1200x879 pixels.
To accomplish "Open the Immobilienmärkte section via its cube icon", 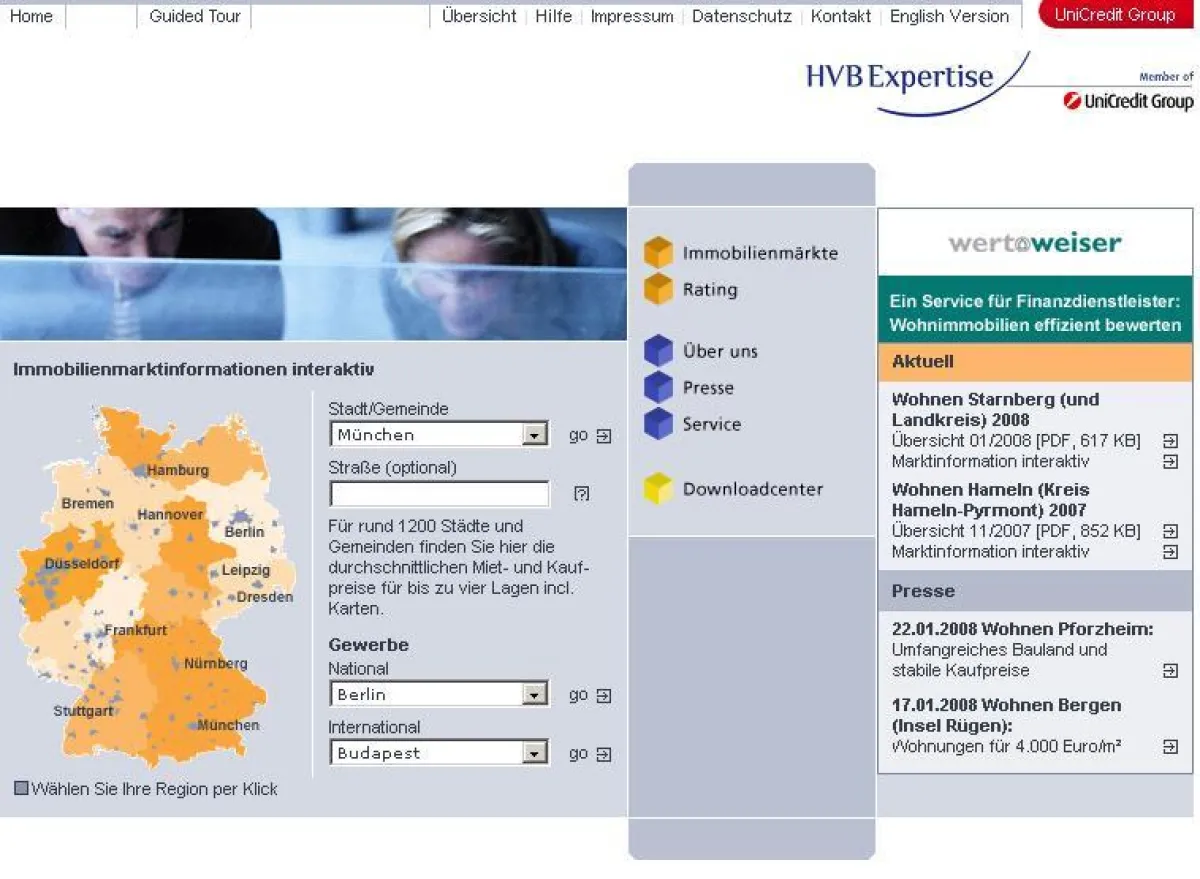I will (660, 253).
